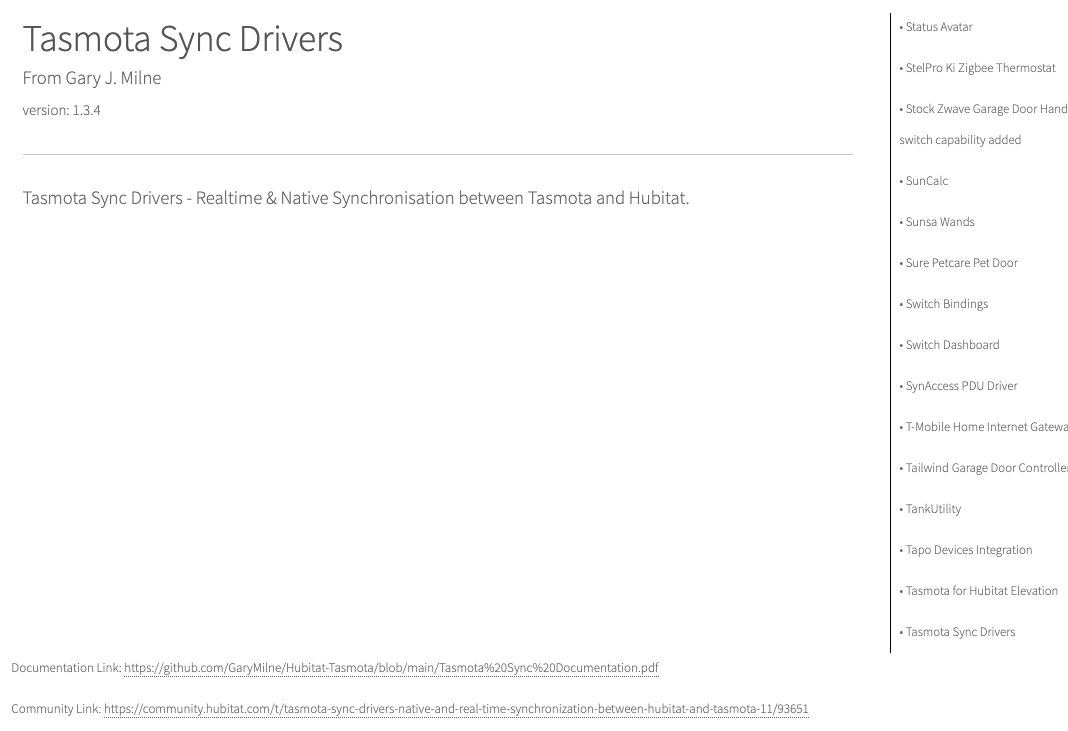Screen dimensions: 1068x731
Task: Select Sure Petcare Pet Door entry
Action: [961, 263]
